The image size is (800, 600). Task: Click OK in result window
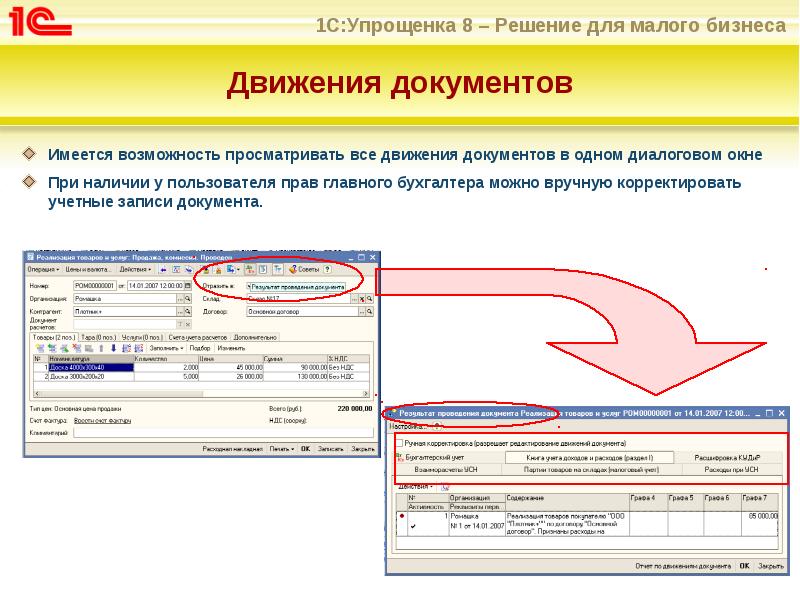(744, 566)
